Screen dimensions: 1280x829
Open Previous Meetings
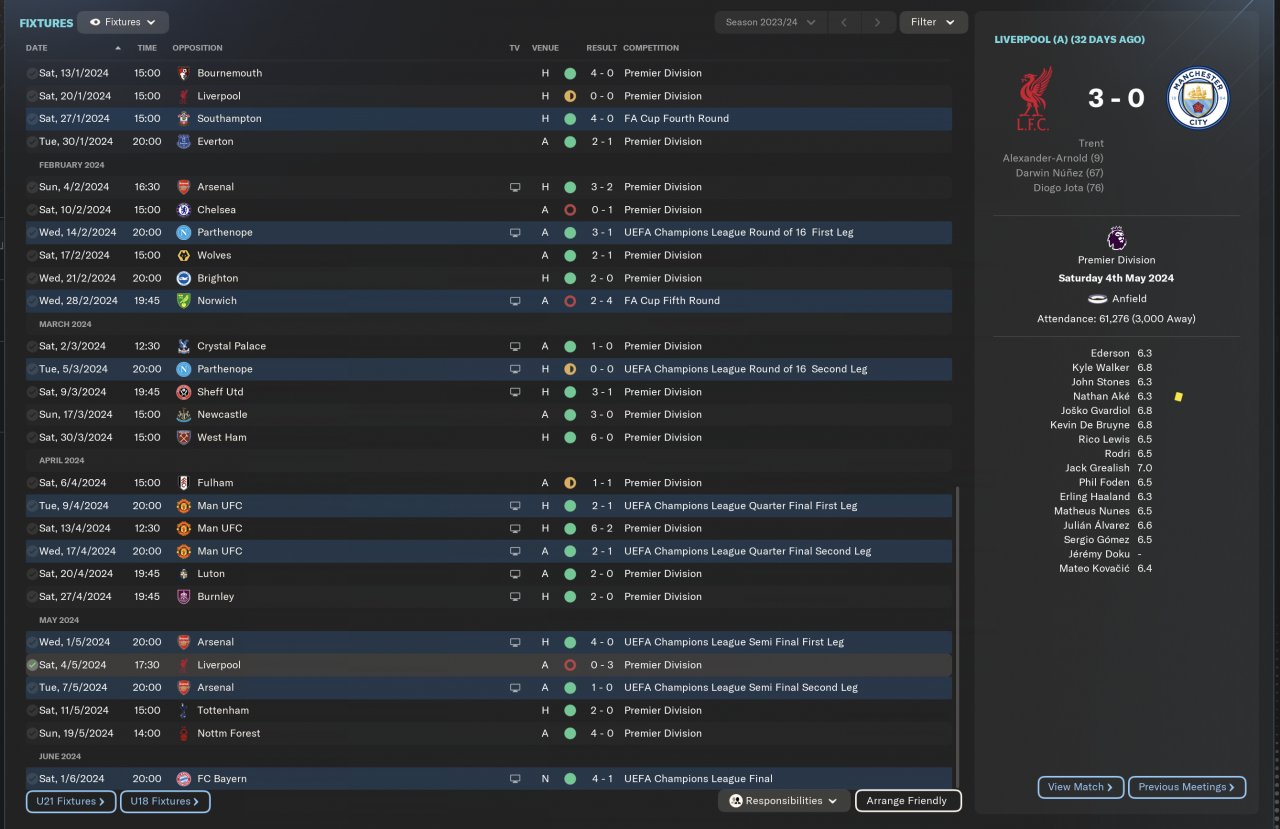[1187, 787]
